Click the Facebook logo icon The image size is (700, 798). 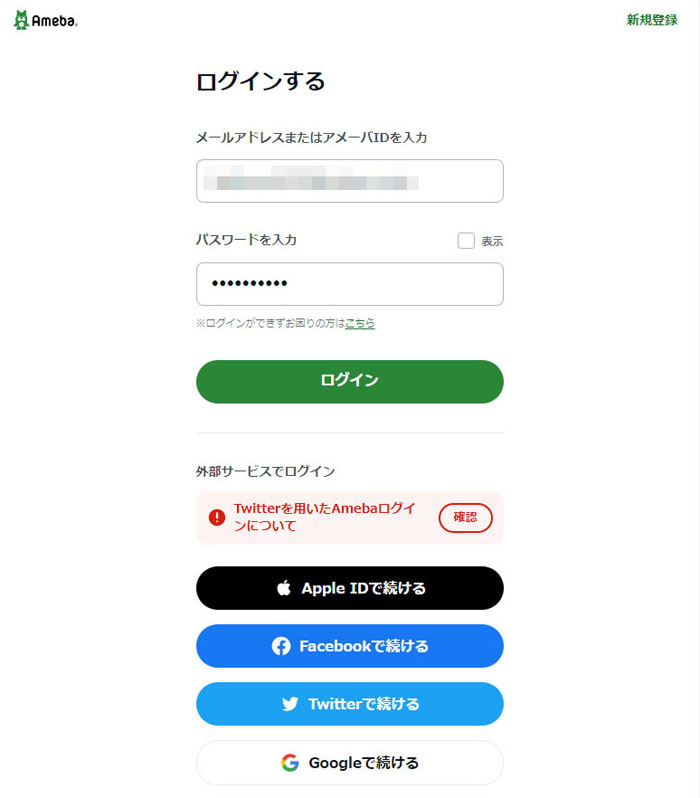pos(281,646)
